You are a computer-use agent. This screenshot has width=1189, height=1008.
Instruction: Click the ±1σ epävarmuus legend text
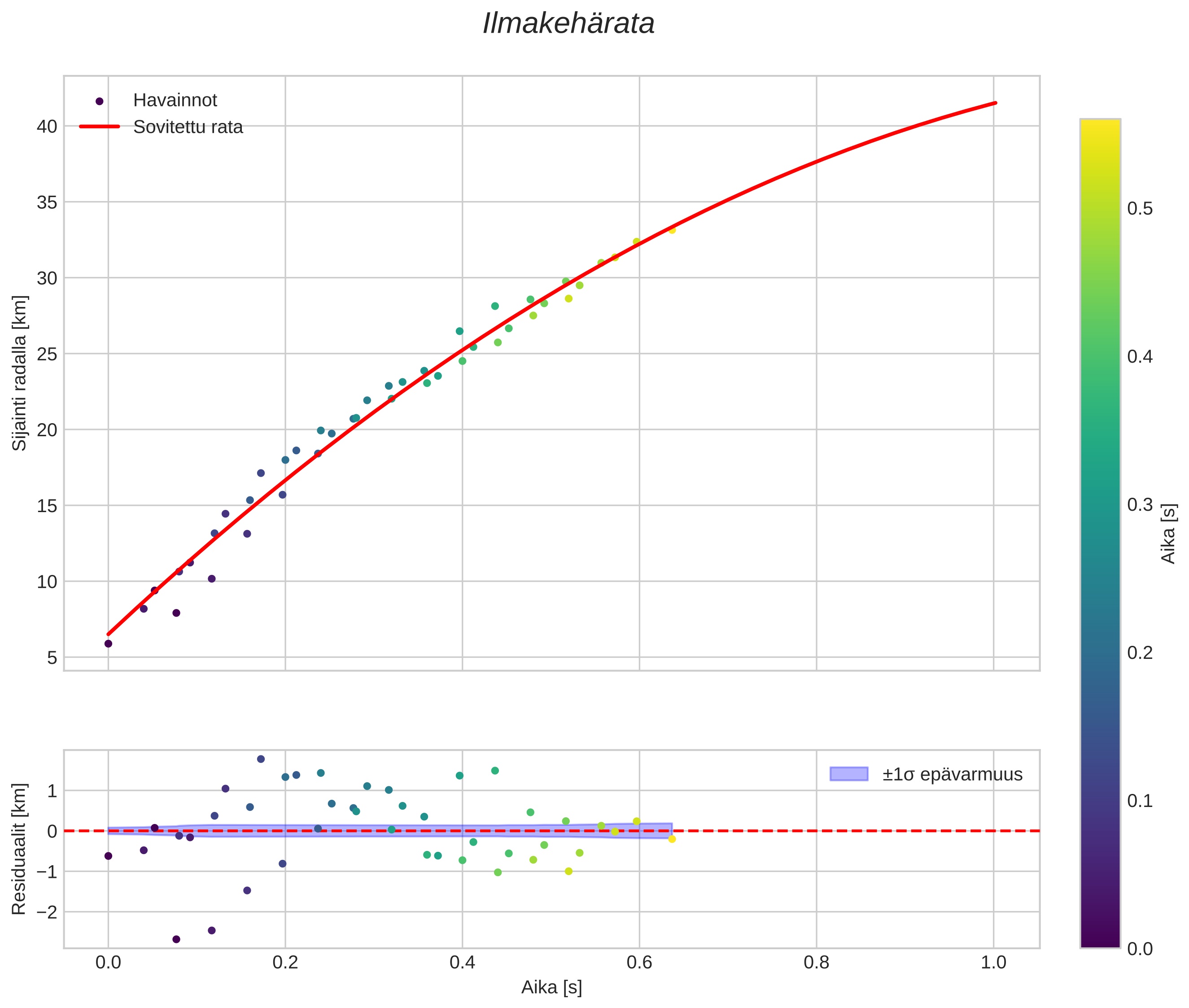[952, 774]
